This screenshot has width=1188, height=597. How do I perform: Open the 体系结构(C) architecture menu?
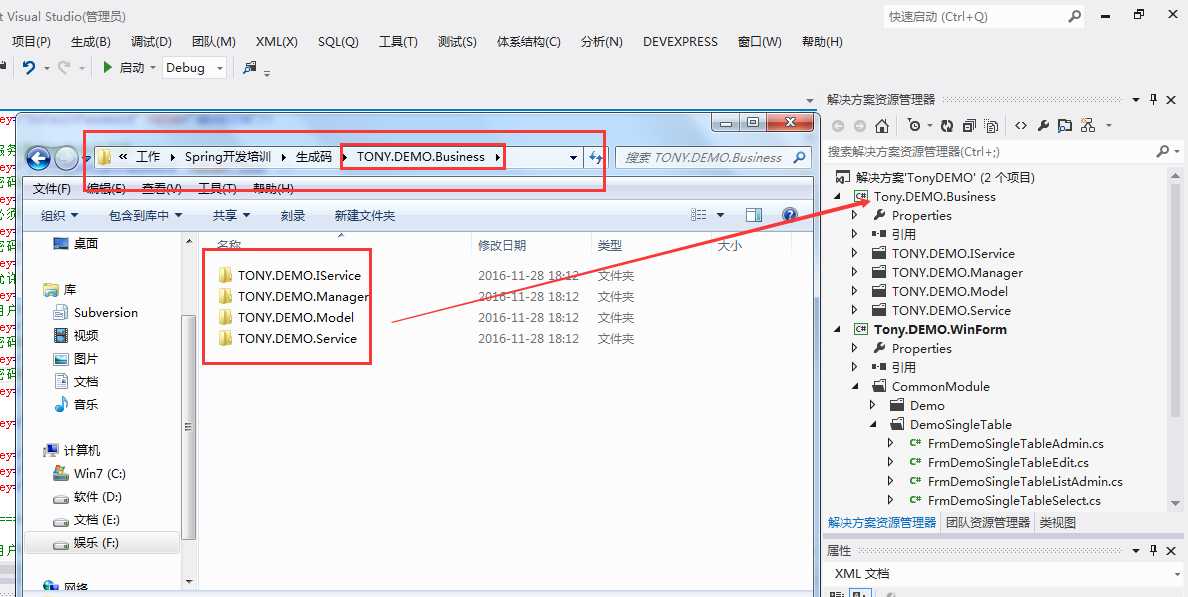tap(529, 42)
